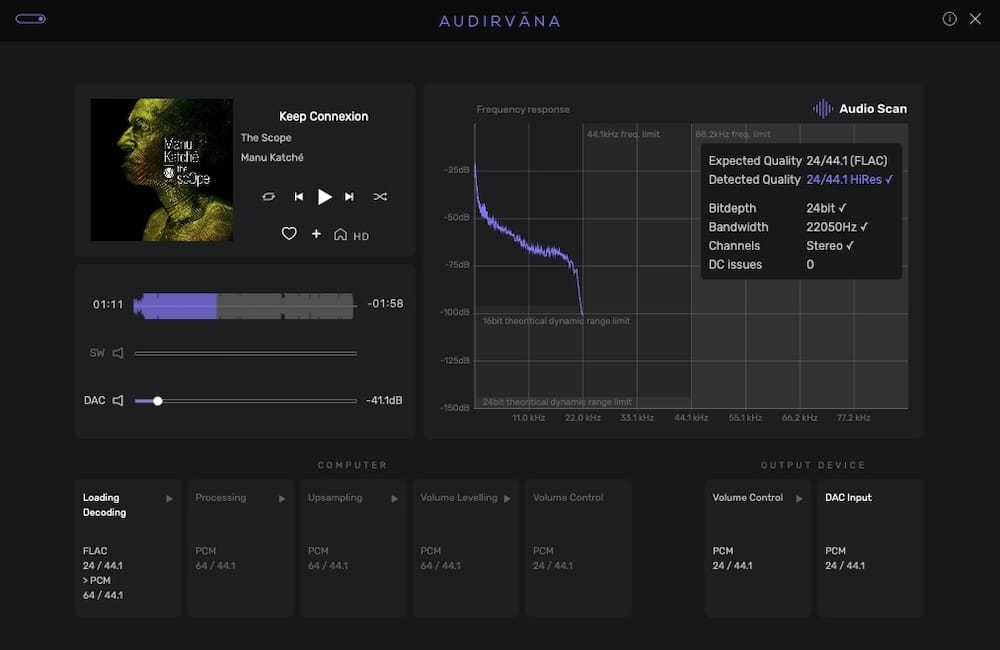Screen dimensions: 1000x650
Task: Click the track title Keep Connexion
Action: click(323, 116)
